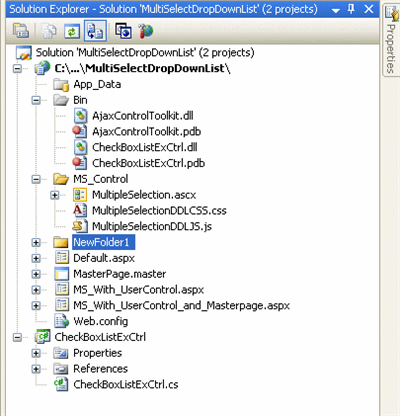Click the grayed Show All Files icon
This screenshot has height=416, width=400.
point(49,31)
